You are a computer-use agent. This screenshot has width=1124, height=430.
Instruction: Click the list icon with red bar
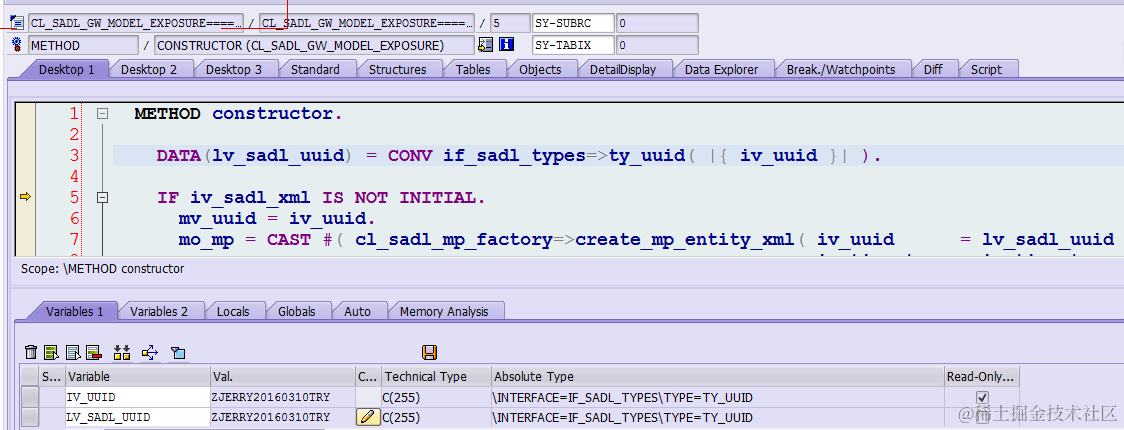click(x=94, y=352)
